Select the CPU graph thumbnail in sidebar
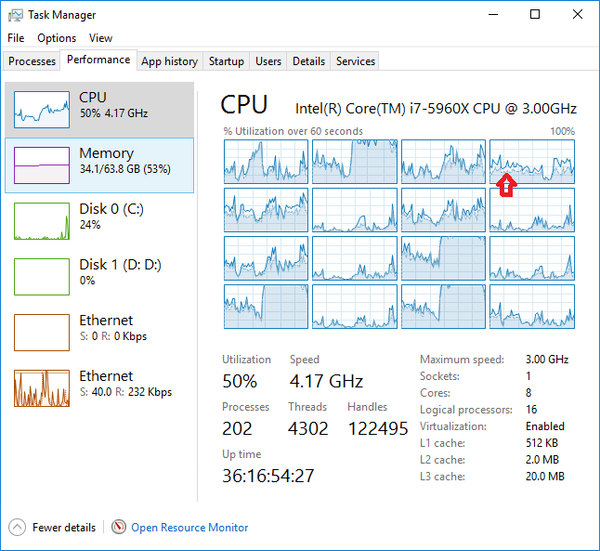Screen dimensions: 600x551 tap(42, 109)
